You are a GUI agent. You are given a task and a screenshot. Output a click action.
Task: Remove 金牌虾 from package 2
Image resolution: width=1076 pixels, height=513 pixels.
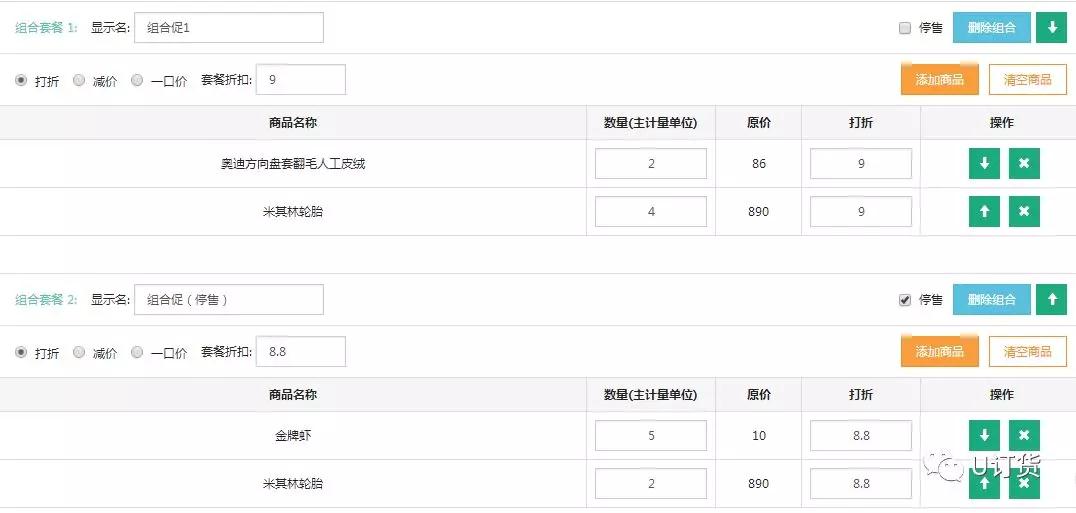click(1024, 436)
